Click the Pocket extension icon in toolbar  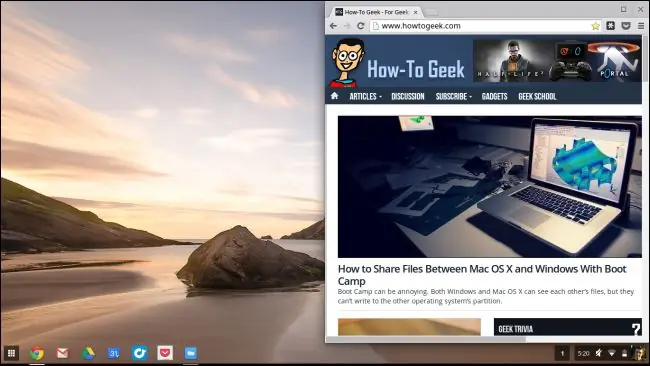tap(626, 26)
